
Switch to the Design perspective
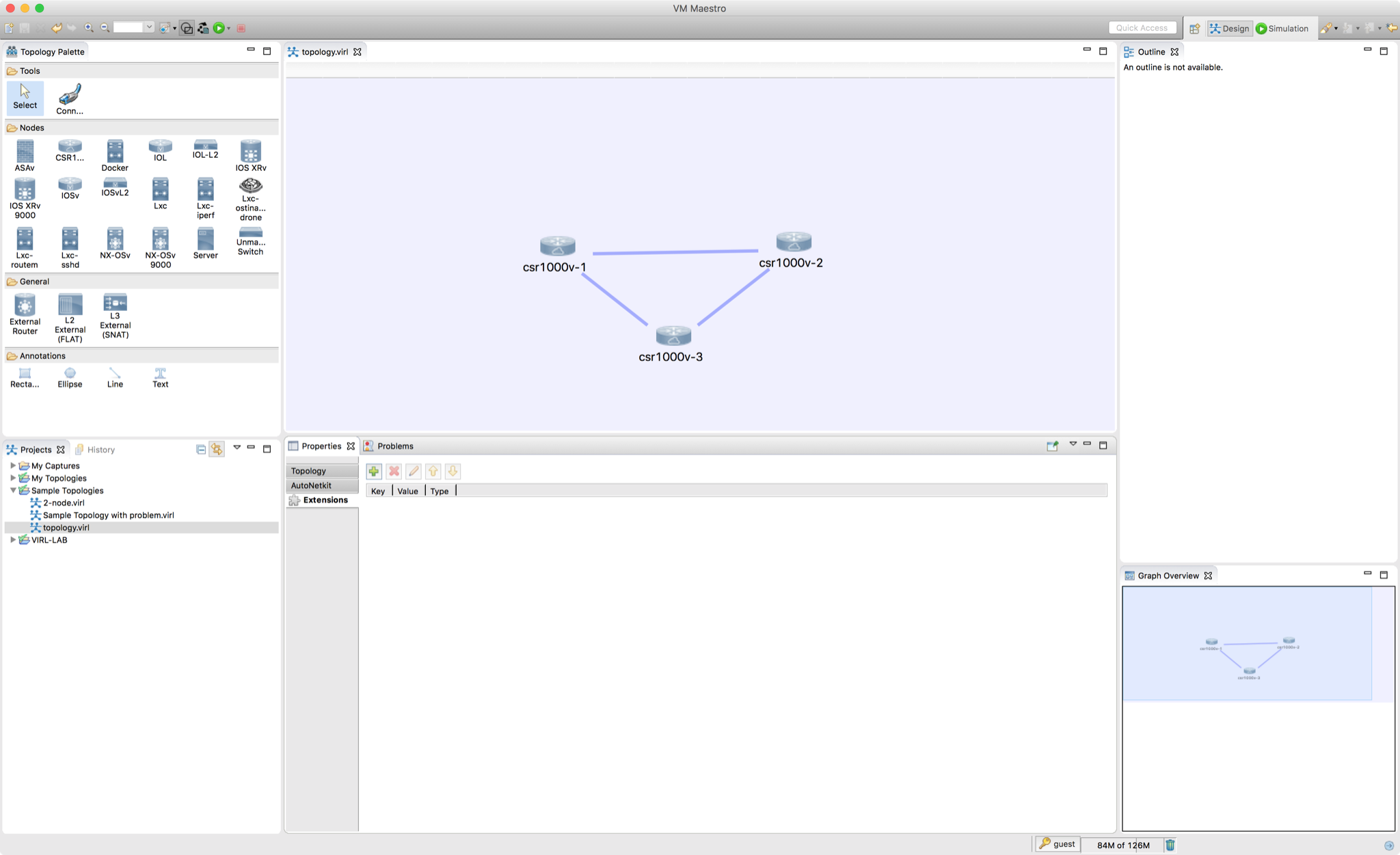coord(1229,28)
